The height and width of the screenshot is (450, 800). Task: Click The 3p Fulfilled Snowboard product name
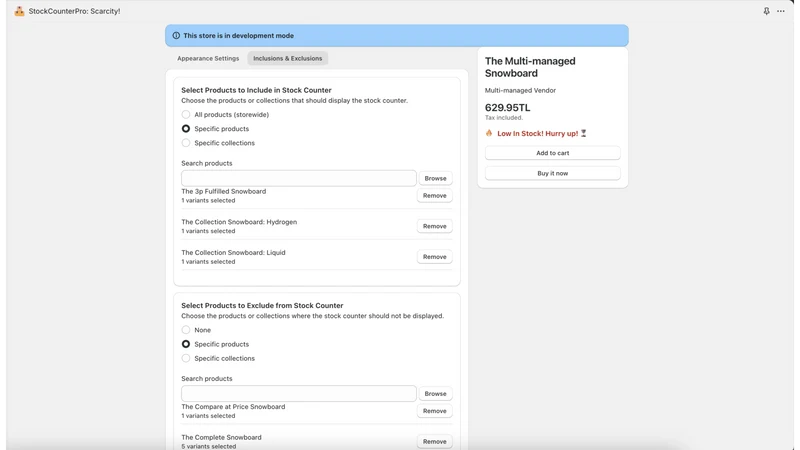click(223, 191)
